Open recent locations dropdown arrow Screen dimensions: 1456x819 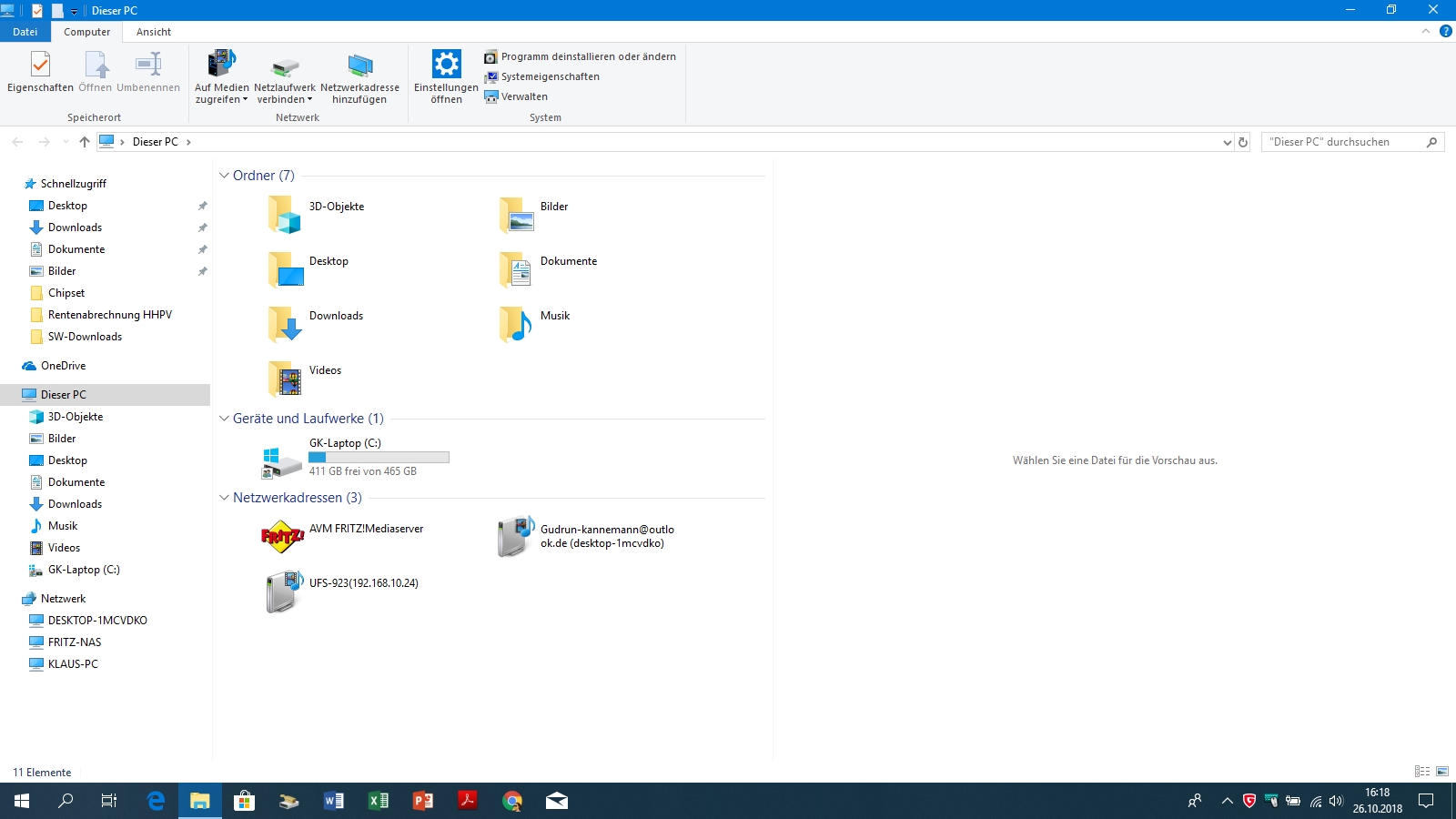pyautogui.click(x=66, y=142)
